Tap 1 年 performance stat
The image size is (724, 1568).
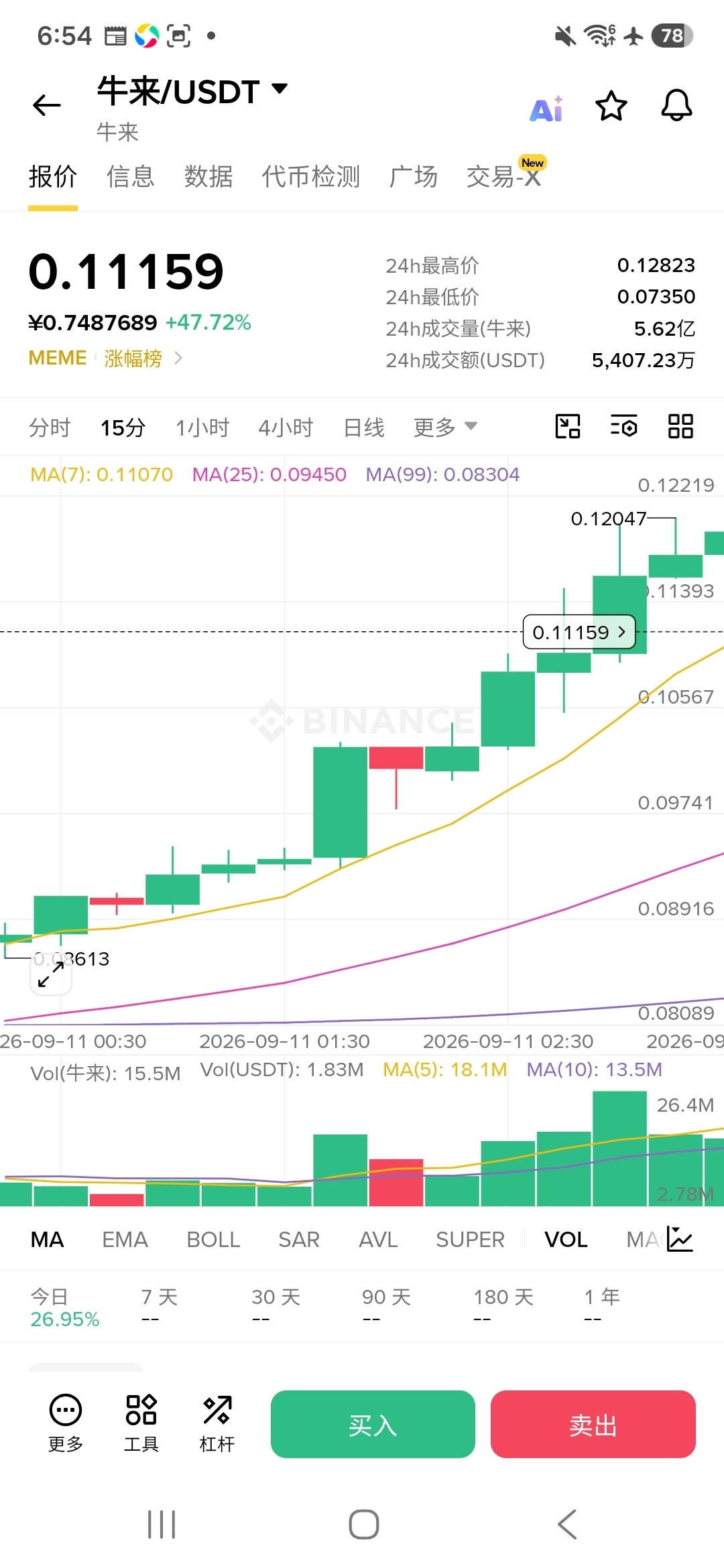pos(602,1308)
